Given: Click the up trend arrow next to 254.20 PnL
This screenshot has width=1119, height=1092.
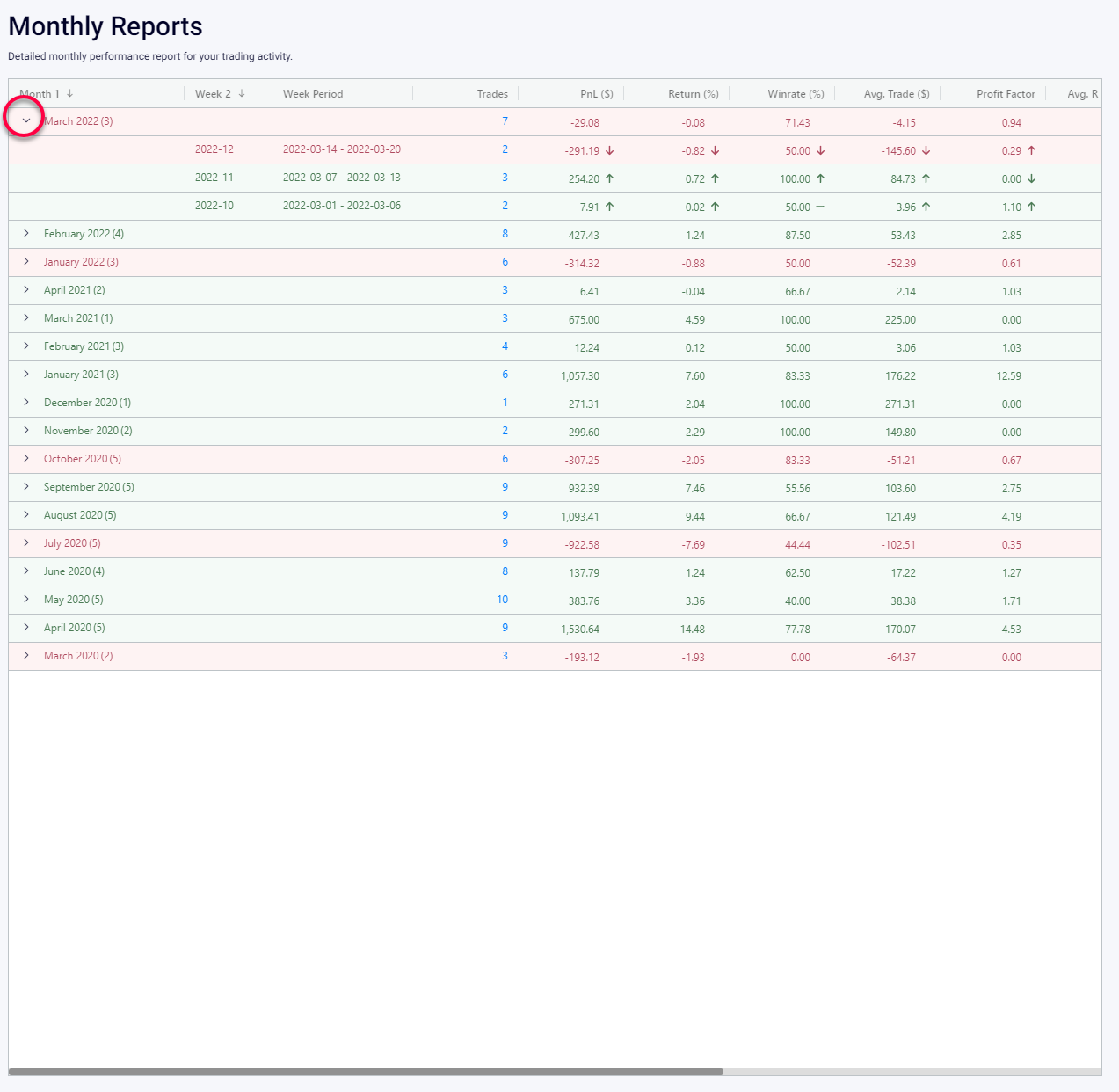Looking at the screenshot, I should pyautogui.click(x=609, y=178).
